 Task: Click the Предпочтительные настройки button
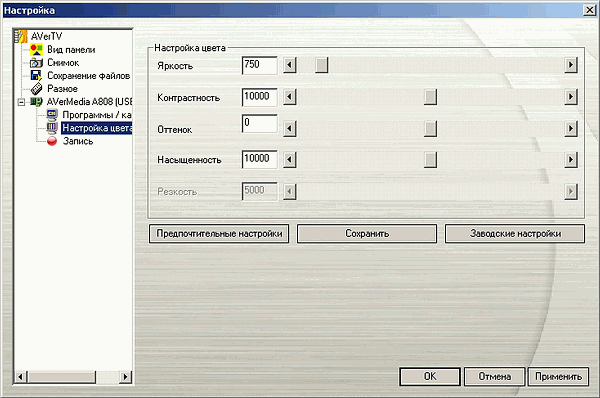pyautogui.click(x=219, y=234)
